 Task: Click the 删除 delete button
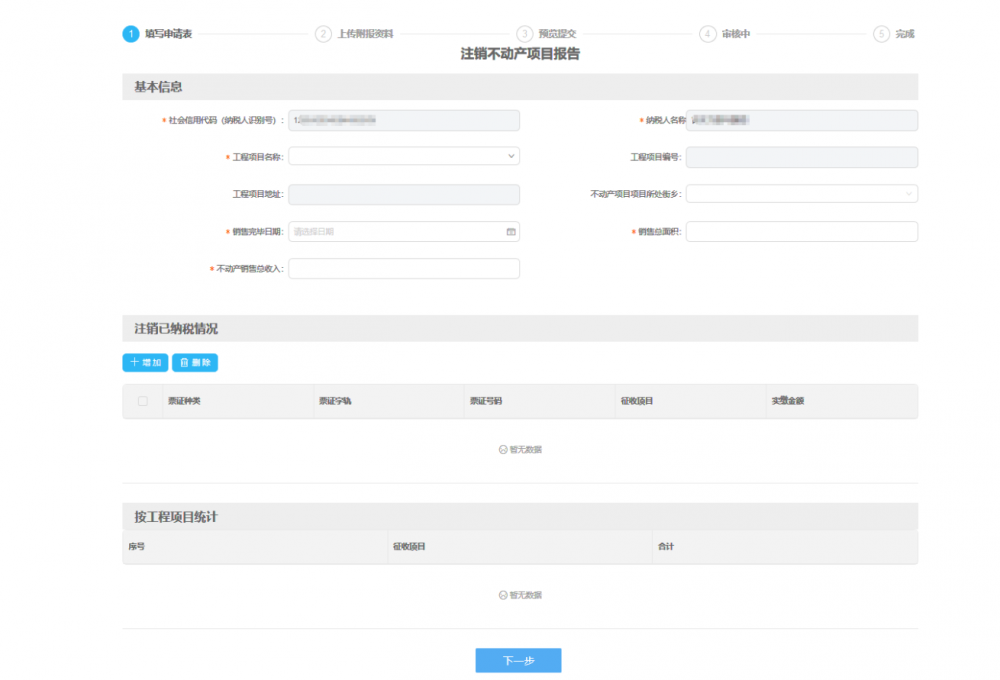tap(195, 362)
